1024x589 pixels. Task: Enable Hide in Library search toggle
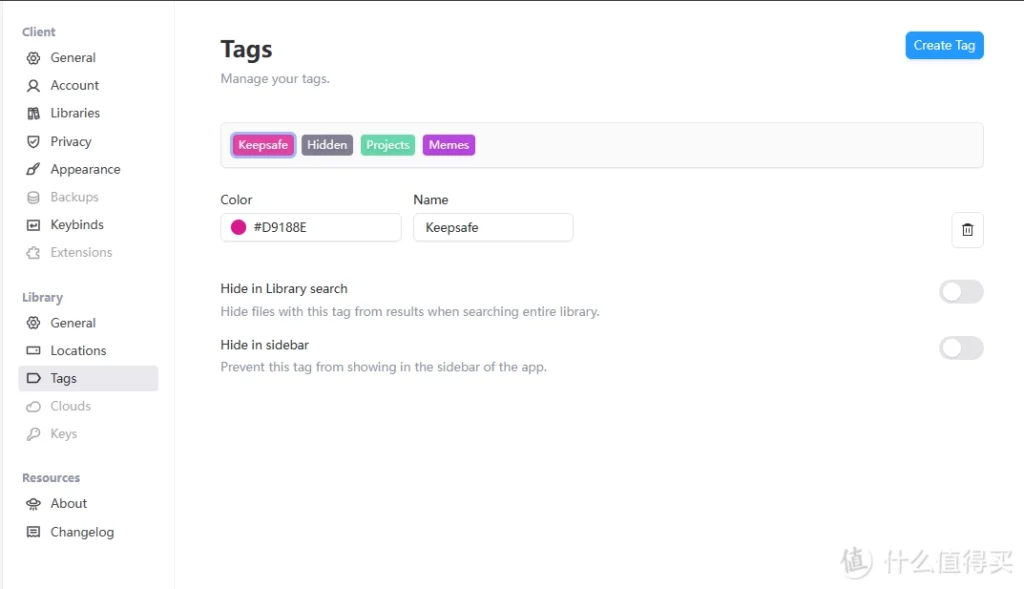click(x=961, y=292)
